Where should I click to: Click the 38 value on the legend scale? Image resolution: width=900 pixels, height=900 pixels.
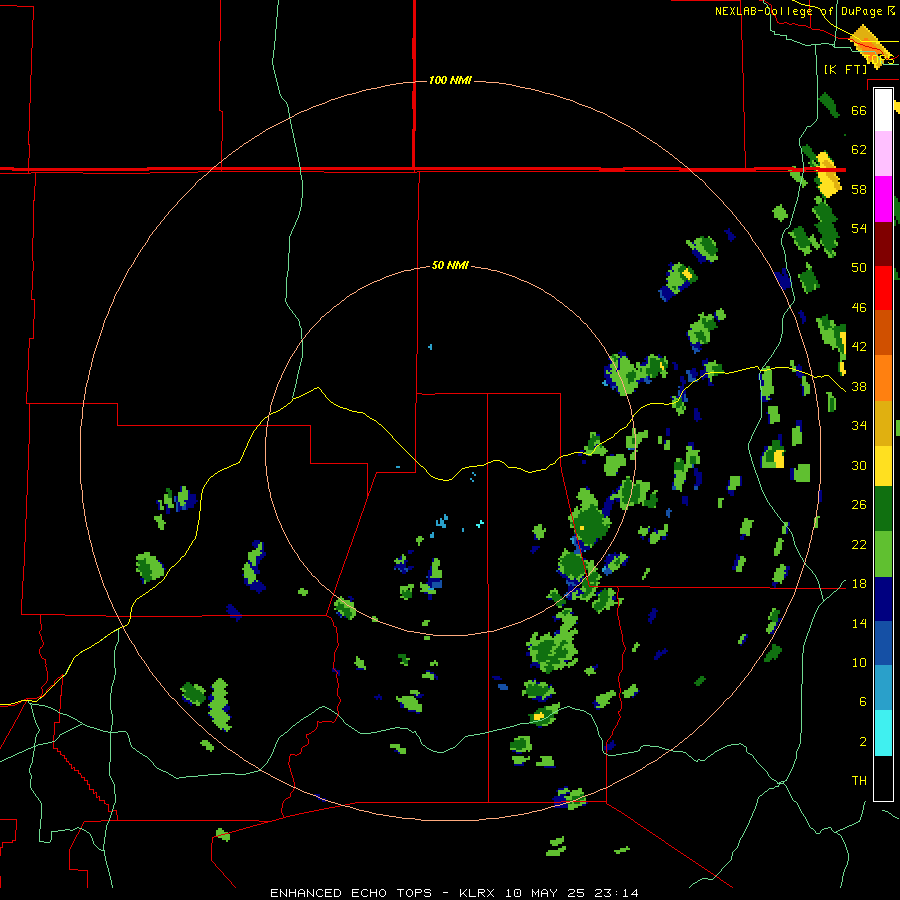[x=859, y=386]
